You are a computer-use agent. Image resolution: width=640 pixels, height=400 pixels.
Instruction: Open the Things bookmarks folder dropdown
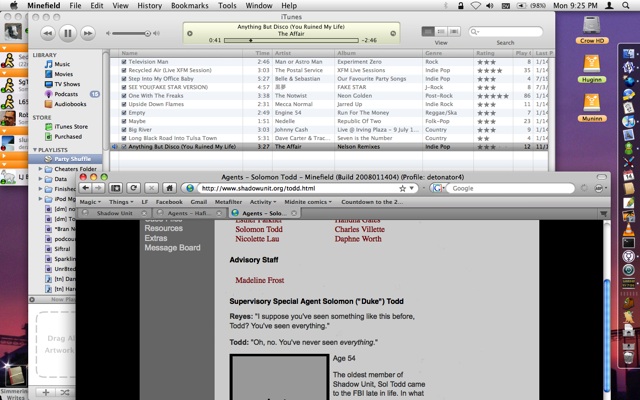point(121,202)
